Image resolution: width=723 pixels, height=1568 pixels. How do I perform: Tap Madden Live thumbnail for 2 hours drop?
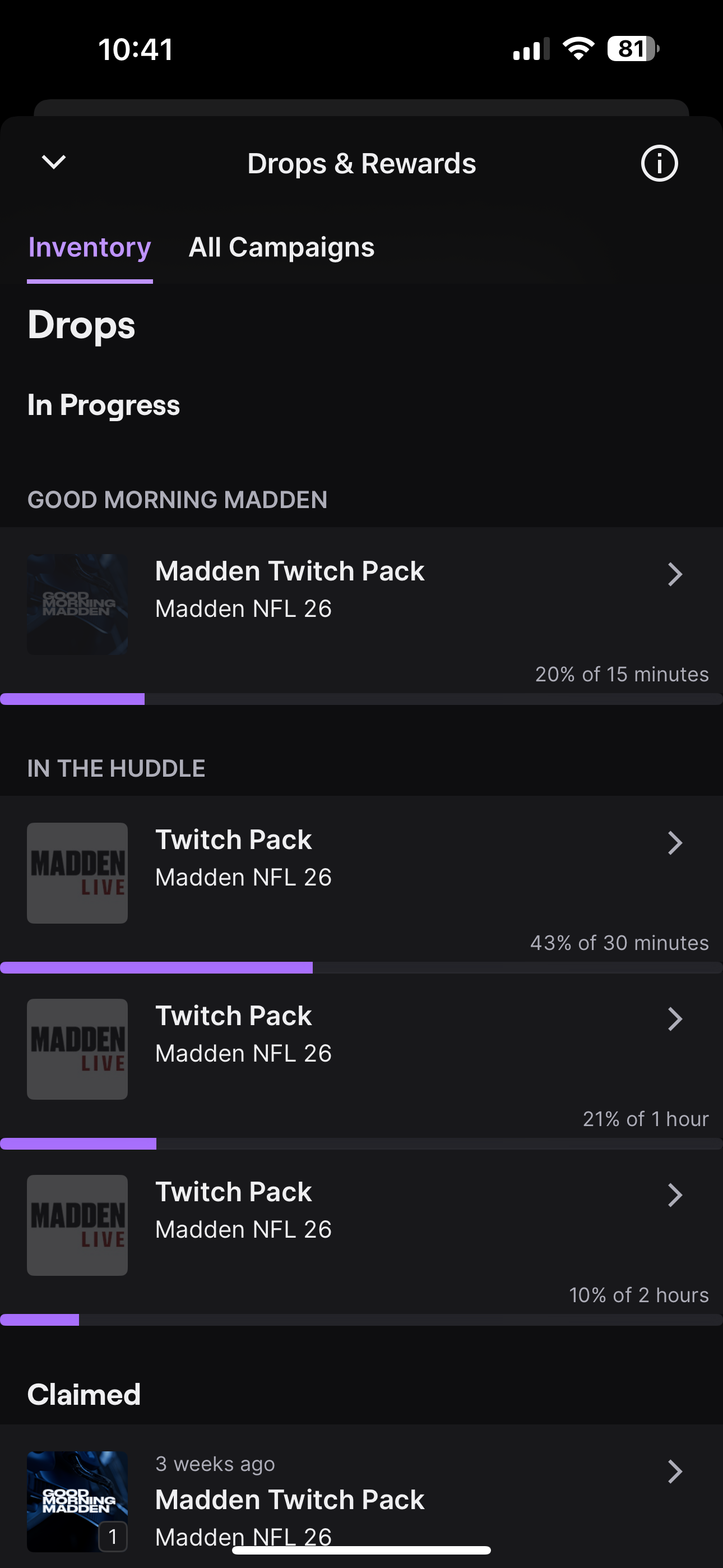[77, 1225]
